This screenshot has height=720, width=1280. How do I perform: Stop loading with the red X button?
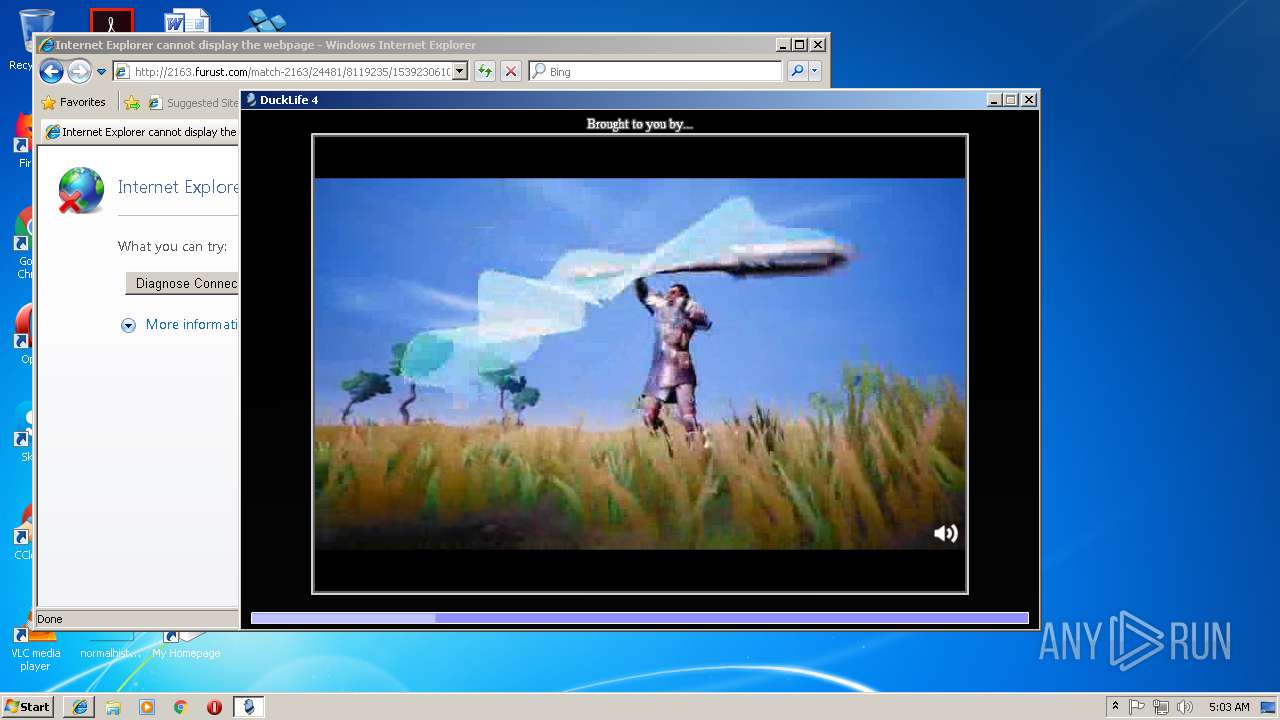coord(511,71)
